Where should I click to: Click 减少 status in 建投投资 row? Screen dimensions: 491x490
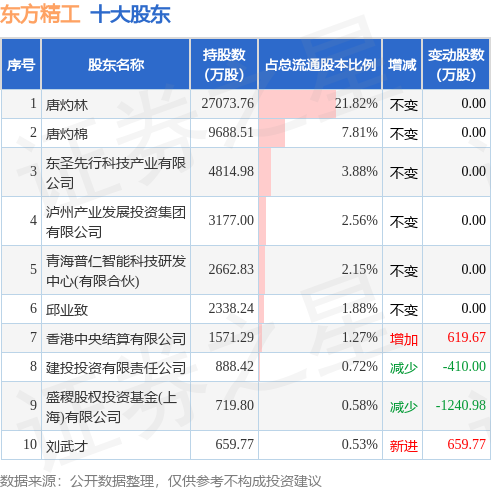pyautogui.click(x=404, y=368)
